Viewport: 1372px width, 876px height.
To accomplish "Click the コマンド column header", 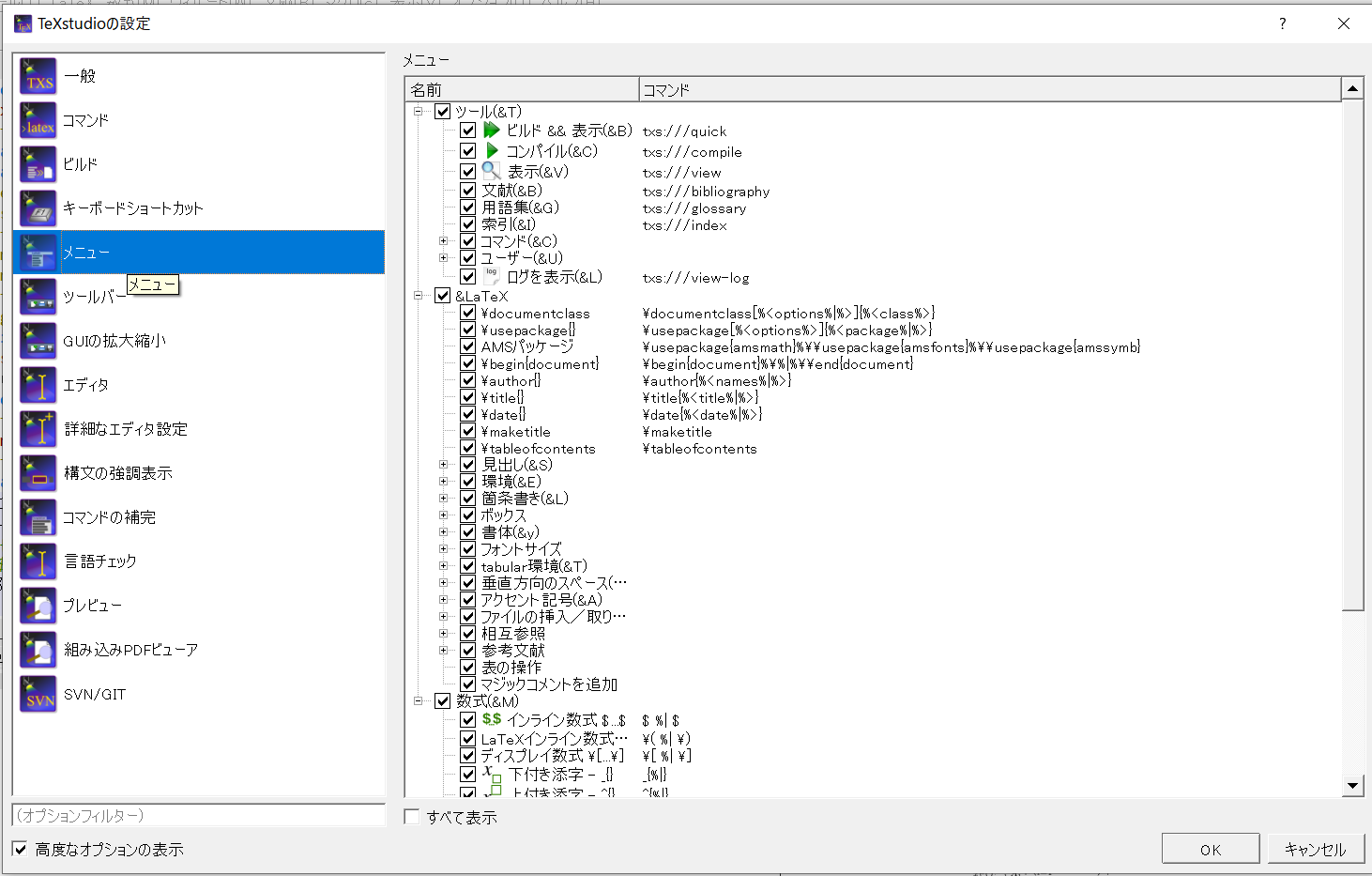I will (990, 89).
